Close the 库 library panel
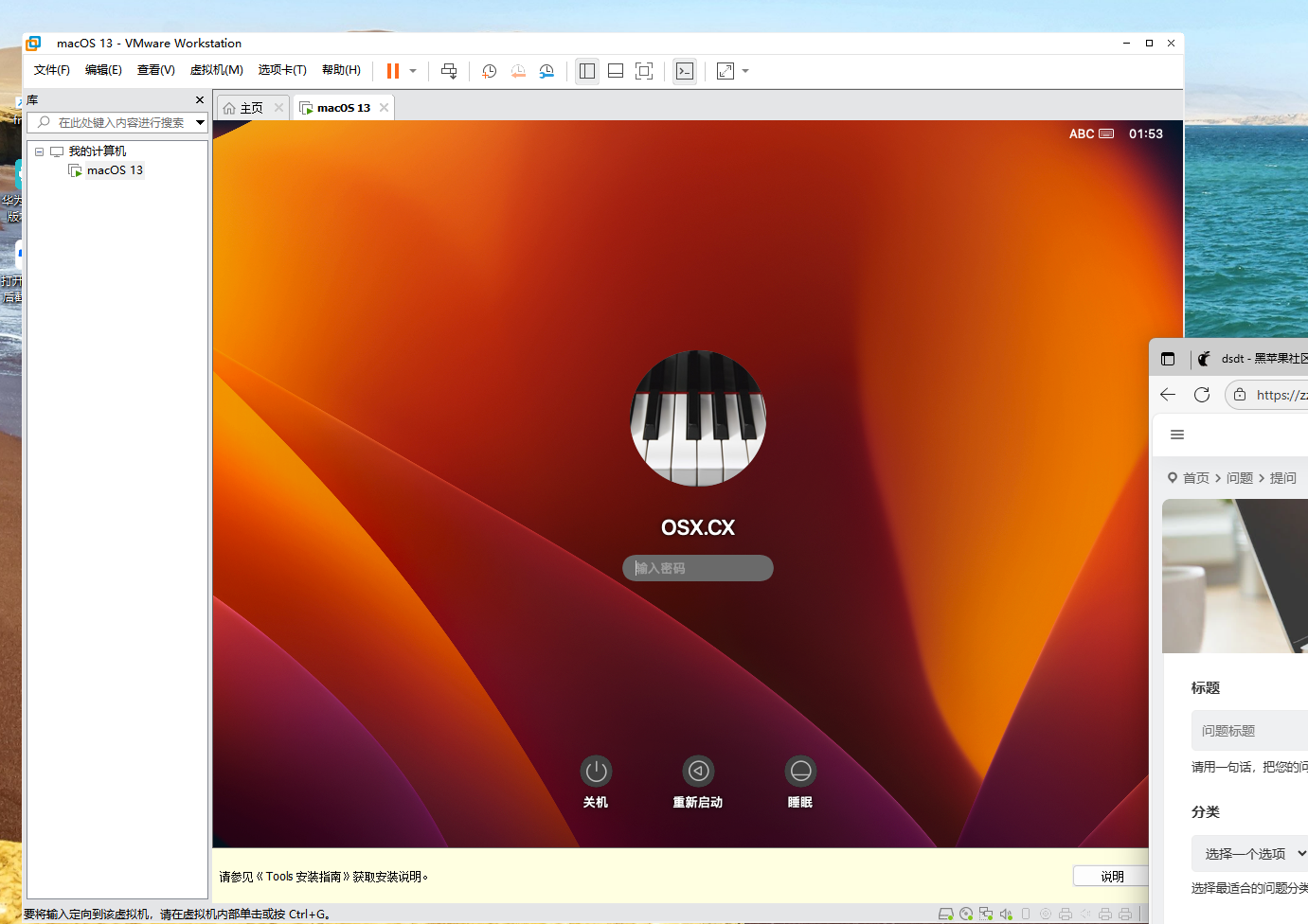The width and height of the screenshot is (1308, 924). [200, 99]
